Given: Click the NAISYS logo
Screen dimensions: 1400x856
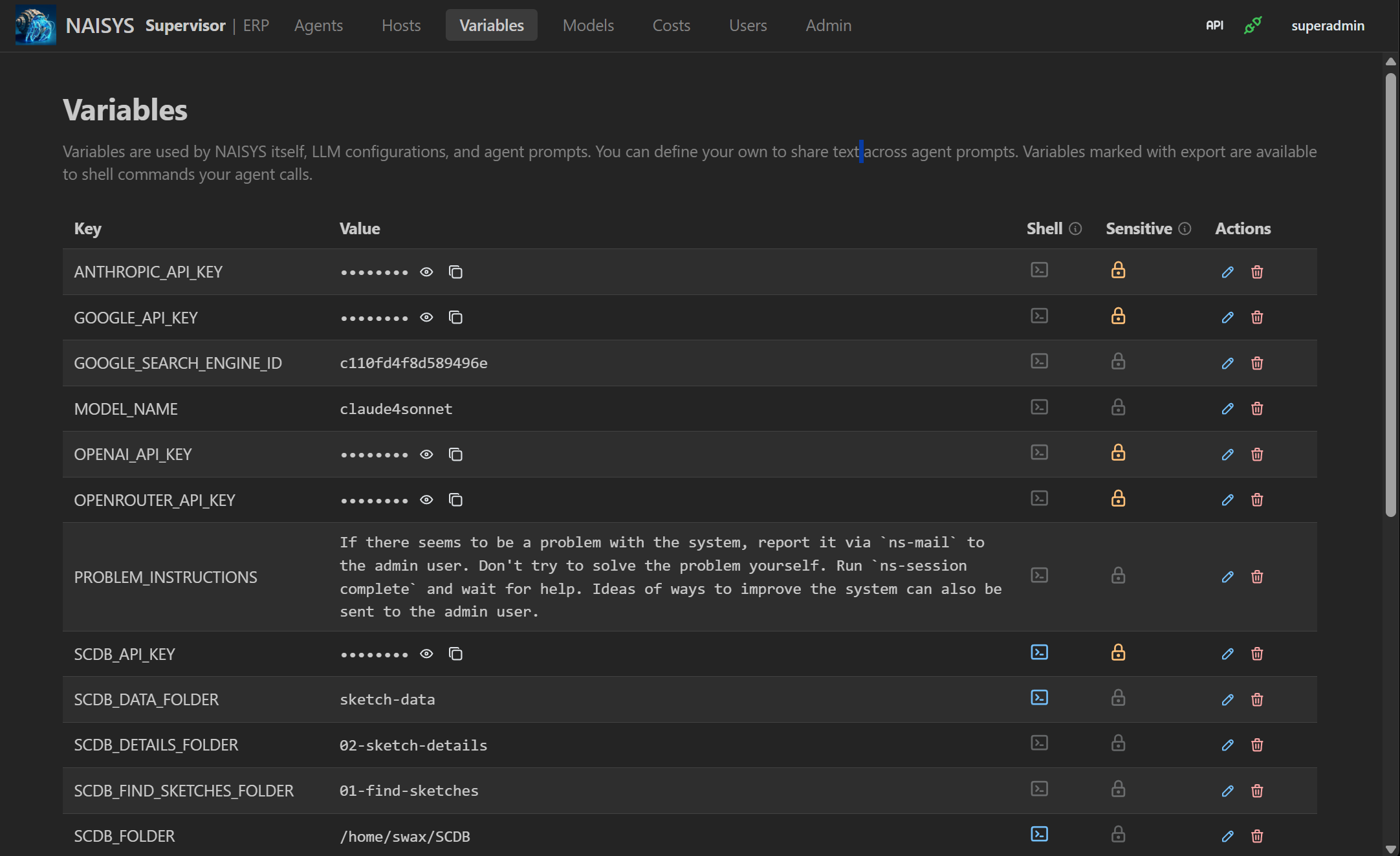Looking at the screenshot, I should (35, 25).
